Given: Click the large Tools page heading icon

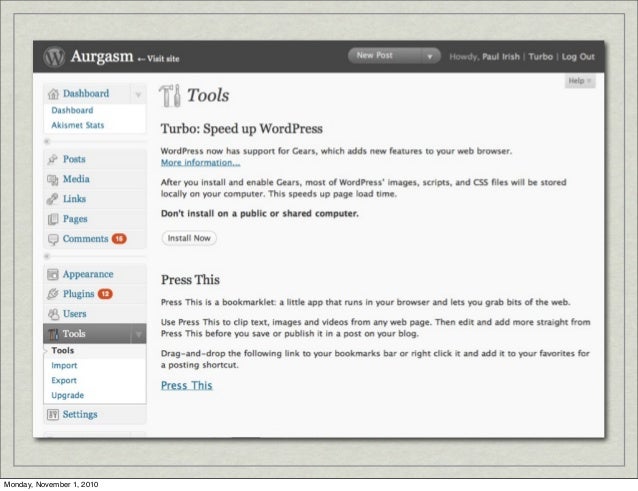Looking at the screenshot, I should pyautogui.click(x=170, y=96).
